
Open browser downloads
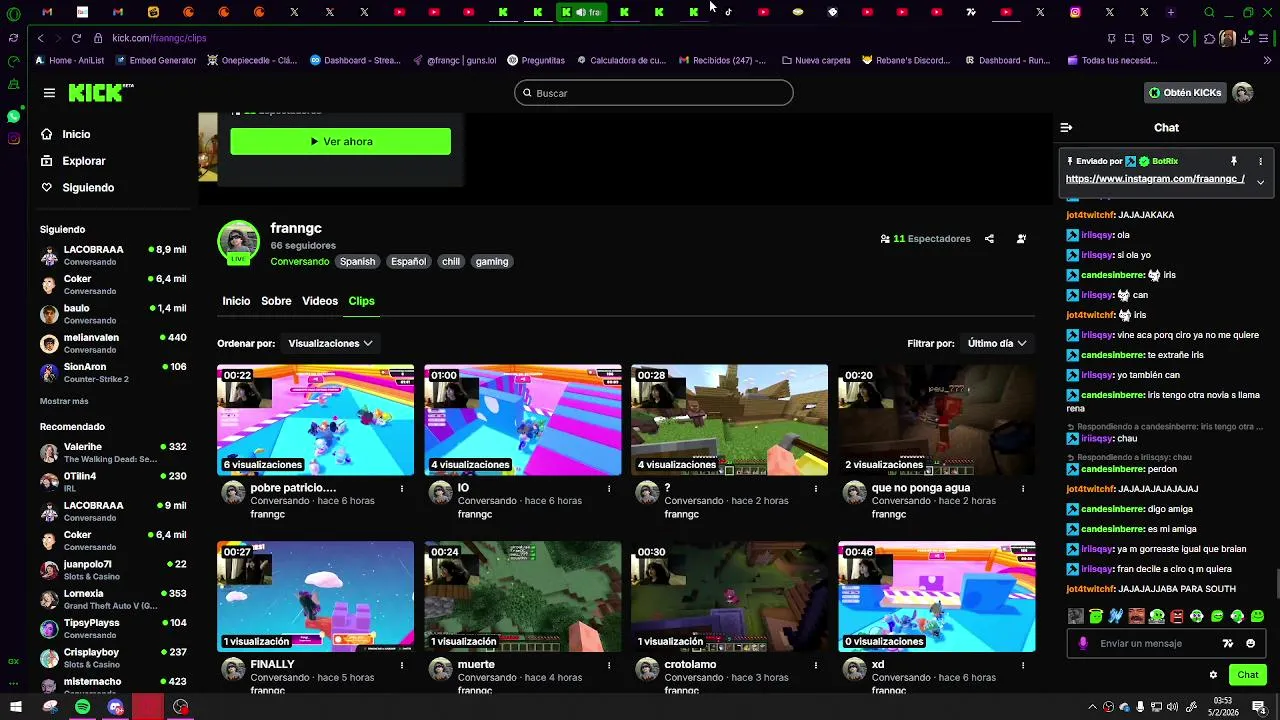[1245, 38]
